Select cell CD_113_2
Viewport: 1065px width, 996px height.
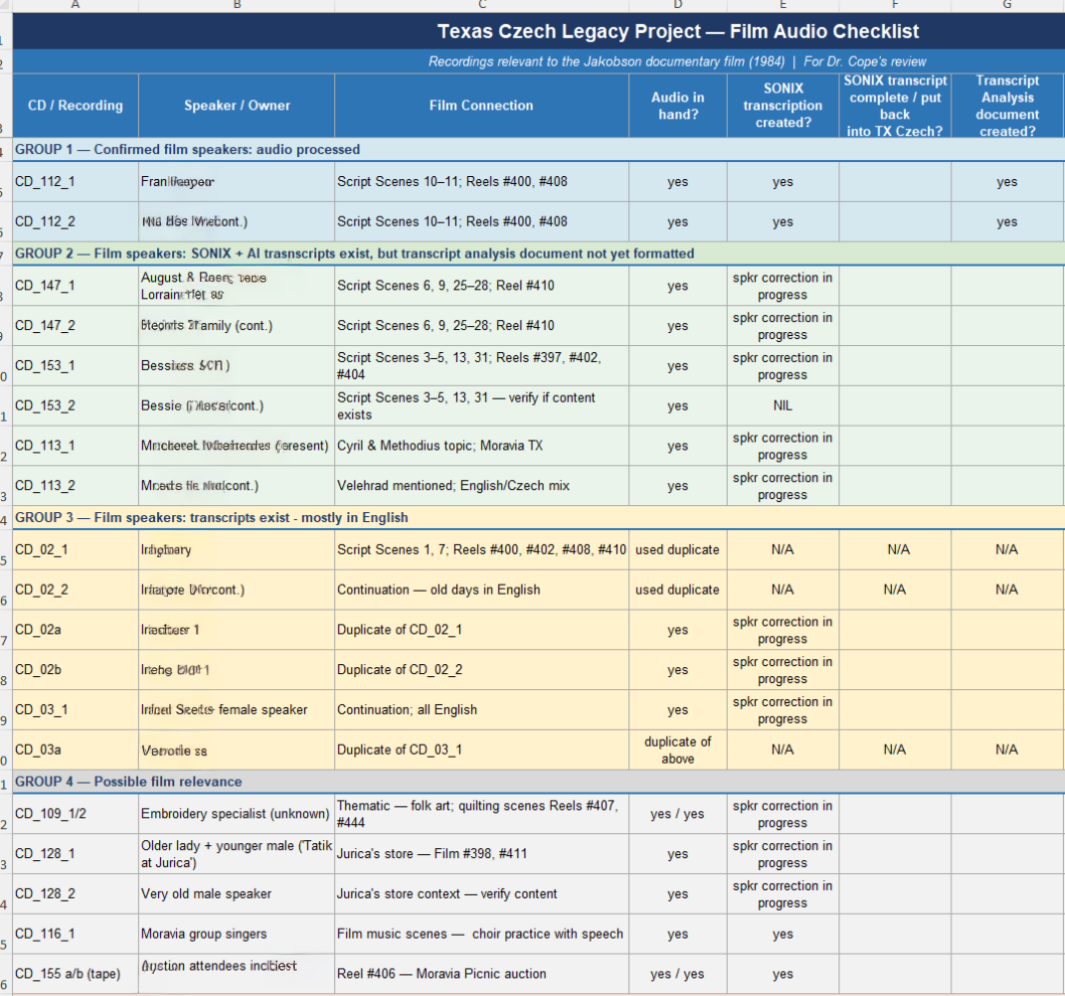75,486
